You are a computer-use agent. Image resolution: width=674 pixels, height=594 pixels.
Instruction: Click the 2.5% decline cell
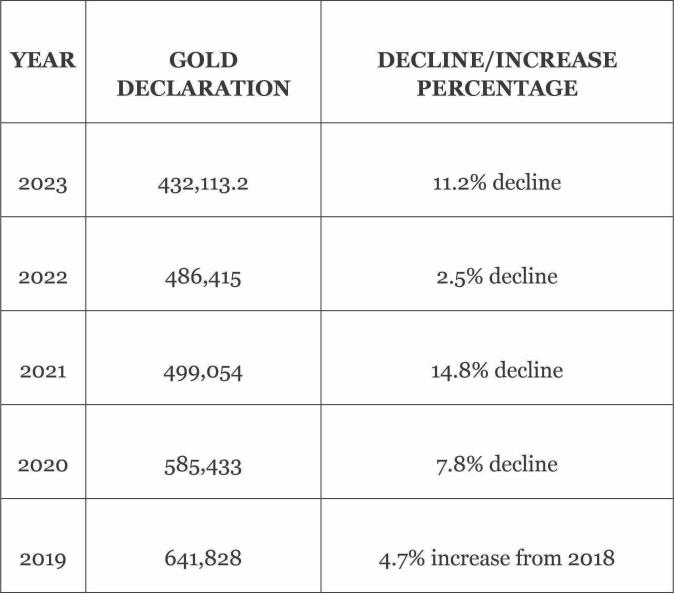(x=497, y=277)
